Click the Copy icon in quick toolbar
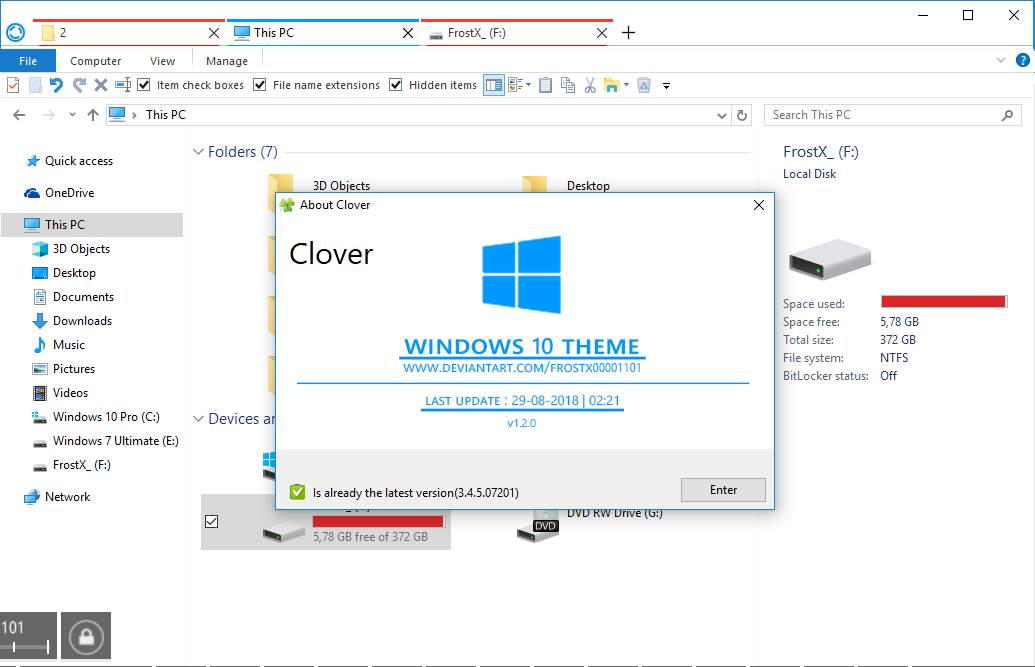This screenshot has height=667, width=1035. (568, 85)
